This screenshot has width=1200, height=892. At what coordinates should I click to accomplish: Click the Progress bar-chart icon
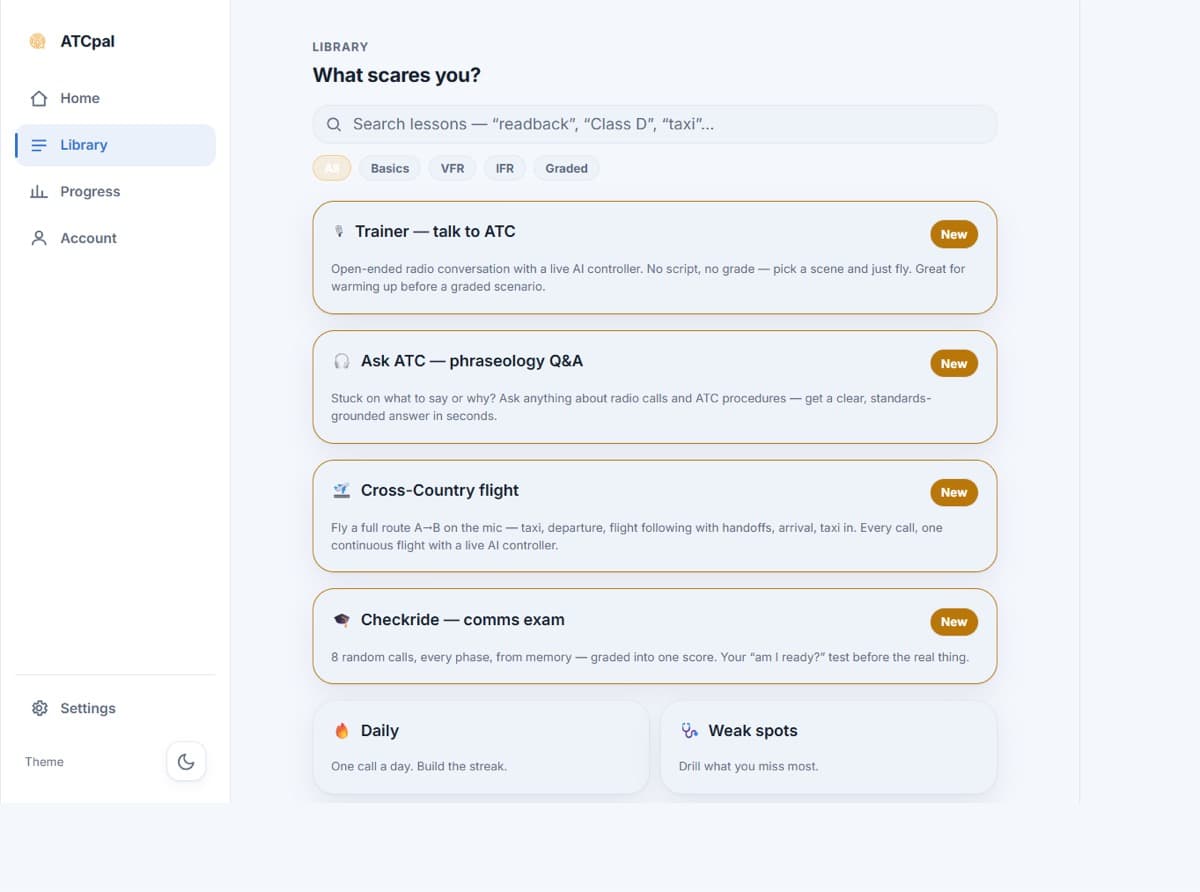tap(39, 191)
